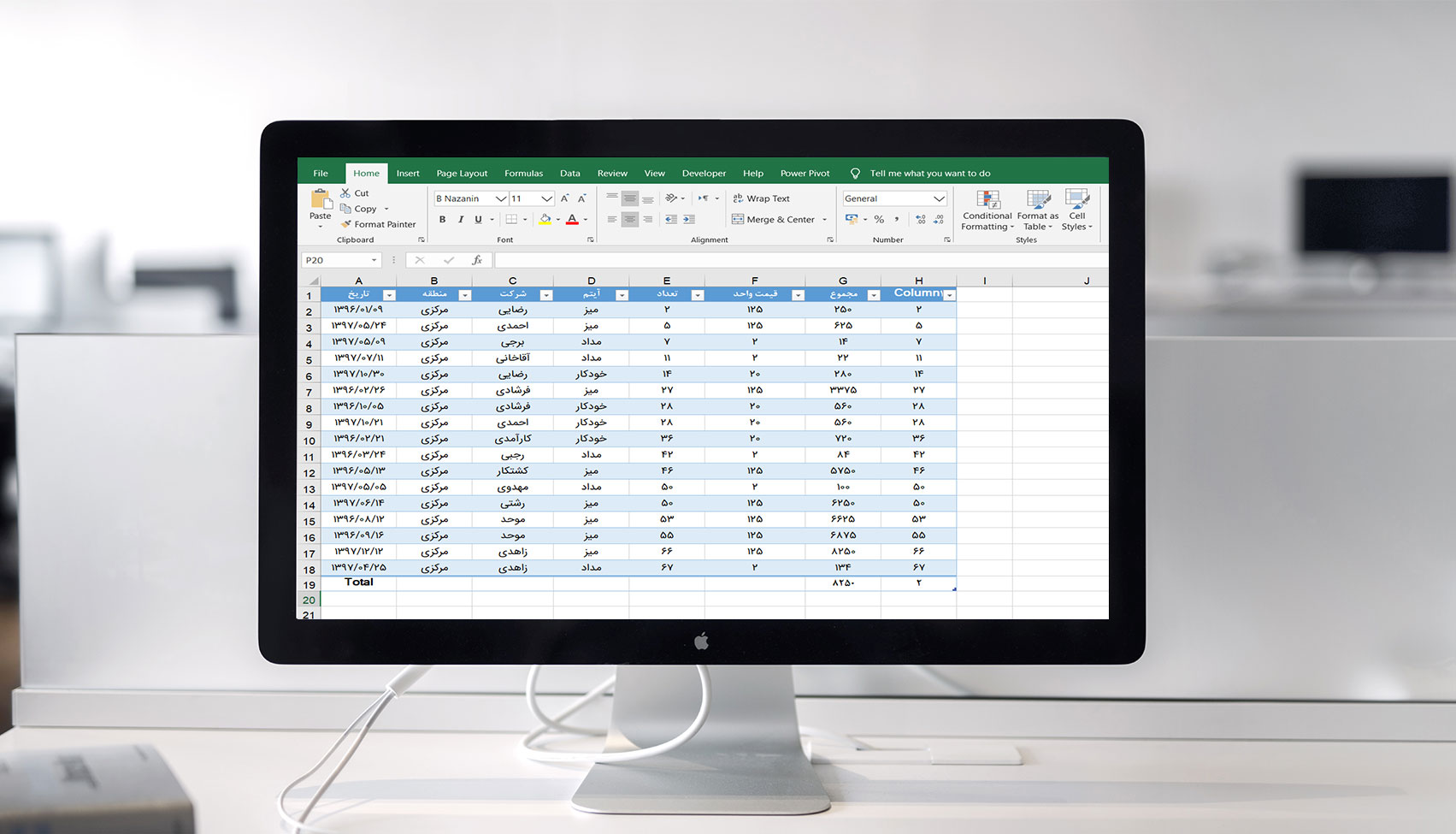1456x834 pixels.
Task: Click the Select All corner triangle
Action: pos(313,281)
